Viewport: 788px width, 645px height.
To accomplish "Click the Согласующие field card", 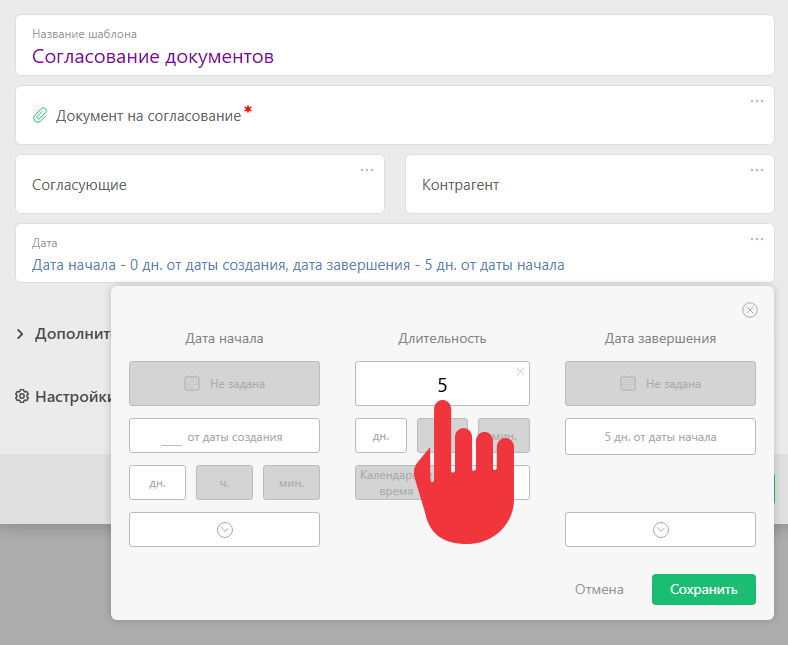I will coord(200,184).
